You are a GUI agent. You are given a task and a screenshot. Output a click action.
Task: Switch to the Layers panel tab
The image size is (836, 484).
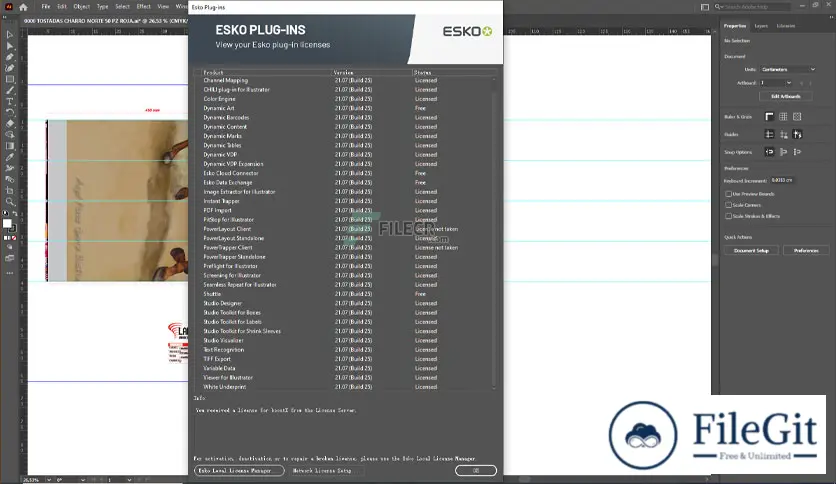click(761, 26)
